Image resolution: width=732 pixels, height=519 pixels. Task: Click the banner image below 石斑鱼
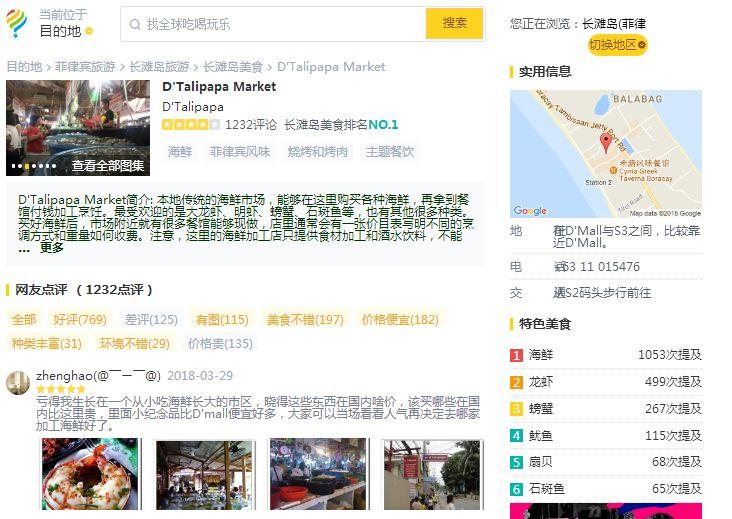(x=606, y=511)
